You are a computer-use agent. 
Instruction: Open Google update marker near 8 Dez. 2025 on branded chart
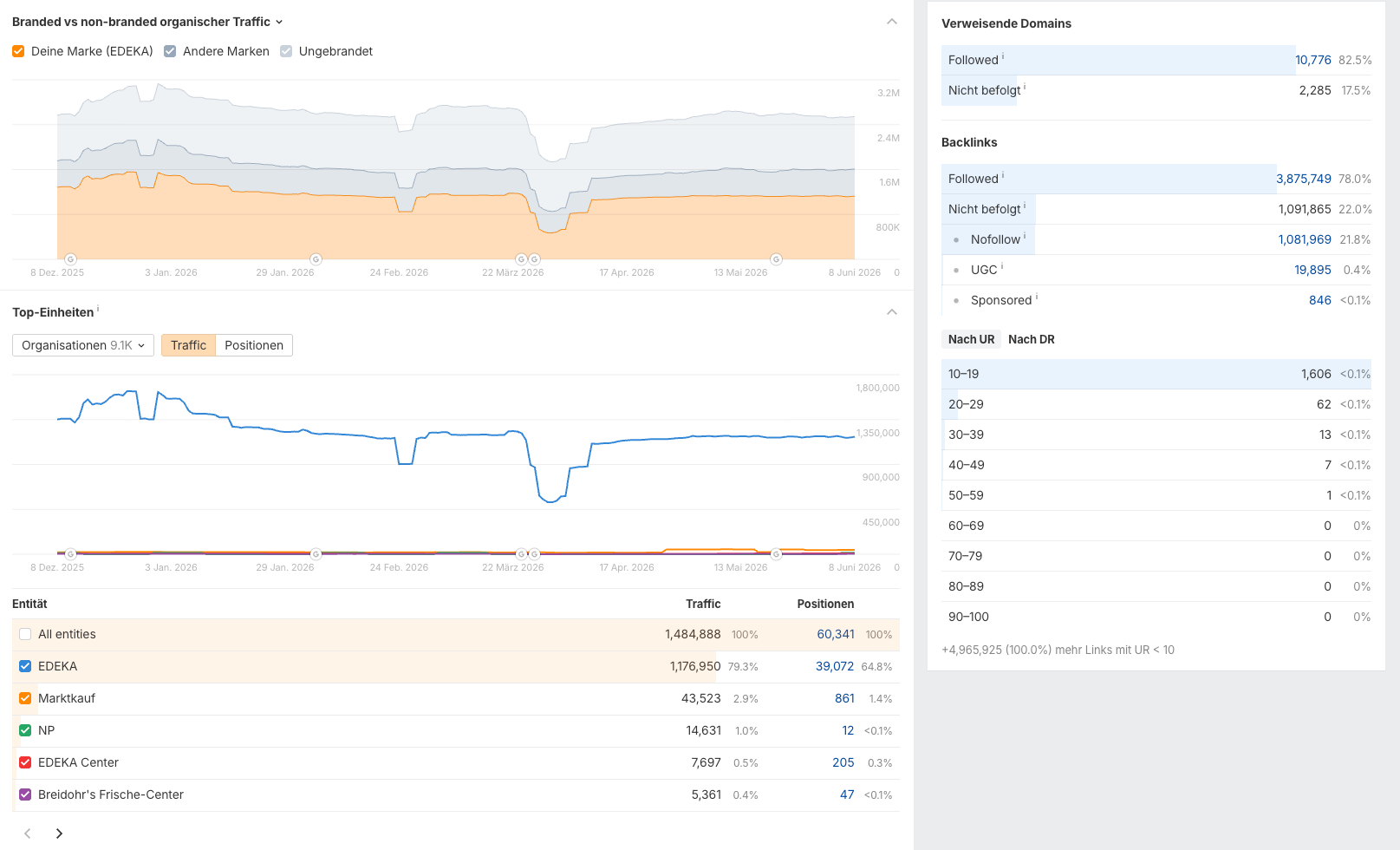71,259
